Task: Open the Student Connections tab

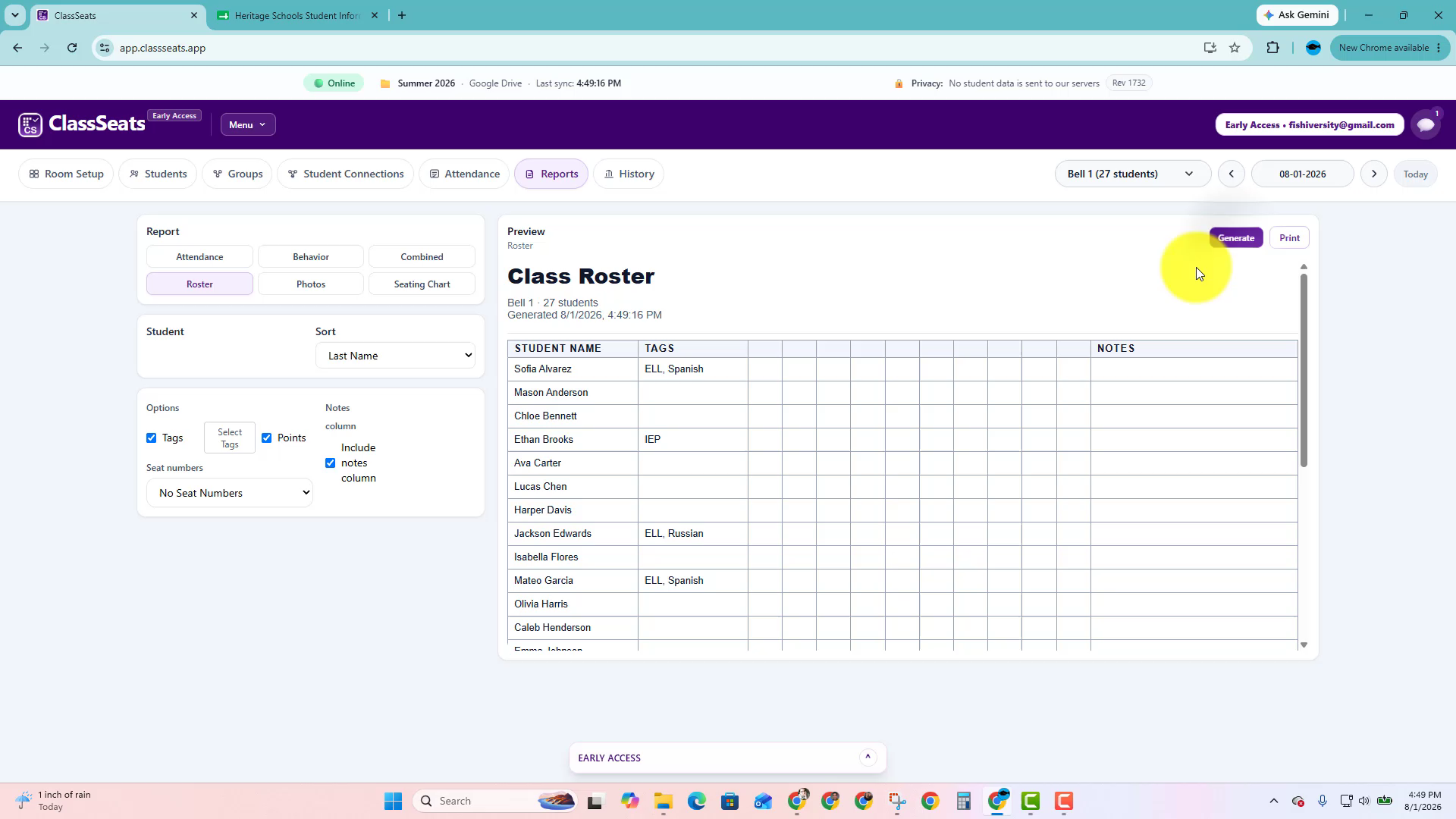Action: pos(346,174)
